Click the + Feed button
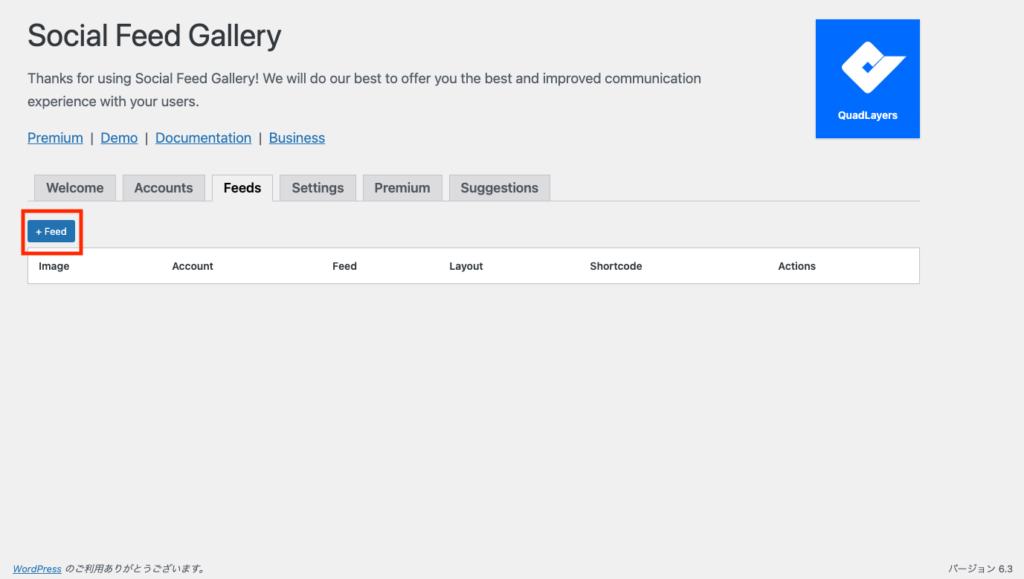Image resolution: width=1024 pixels, height=579 pixels. coord(51,231)
